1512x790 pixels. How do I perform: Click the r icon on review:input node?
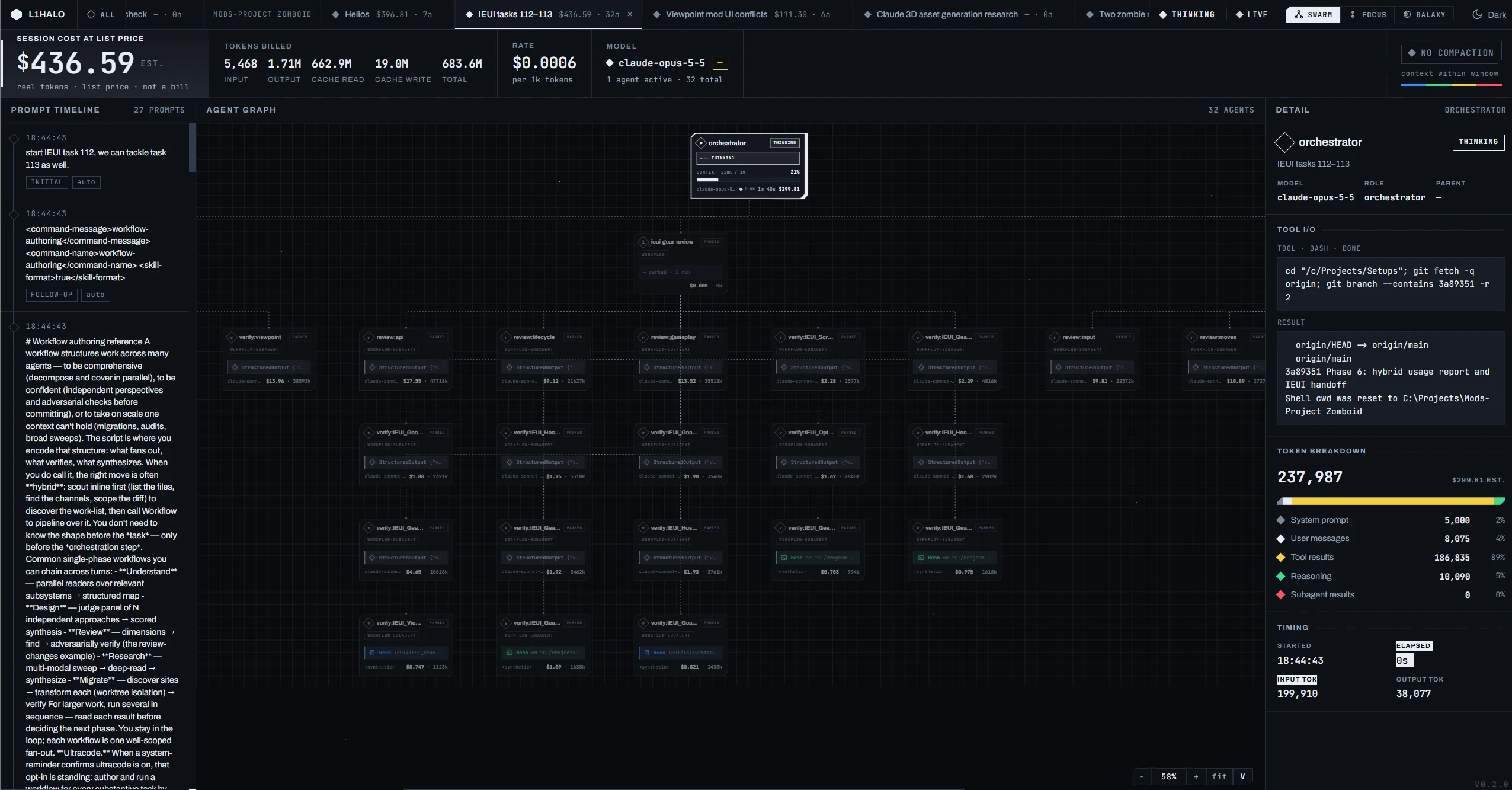(1055, 337)
